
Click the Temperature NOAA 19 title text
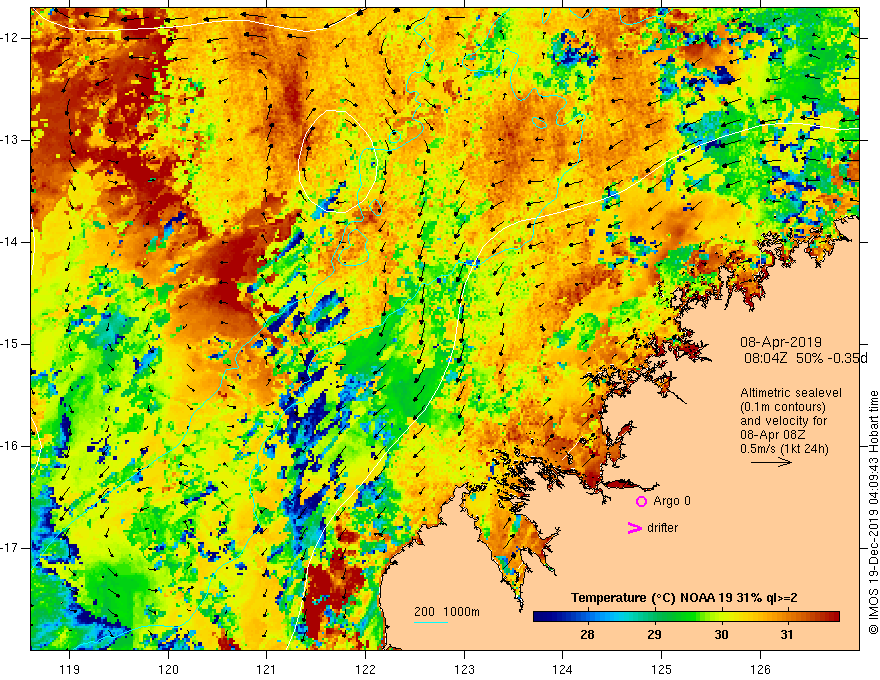tap(684, 598)
